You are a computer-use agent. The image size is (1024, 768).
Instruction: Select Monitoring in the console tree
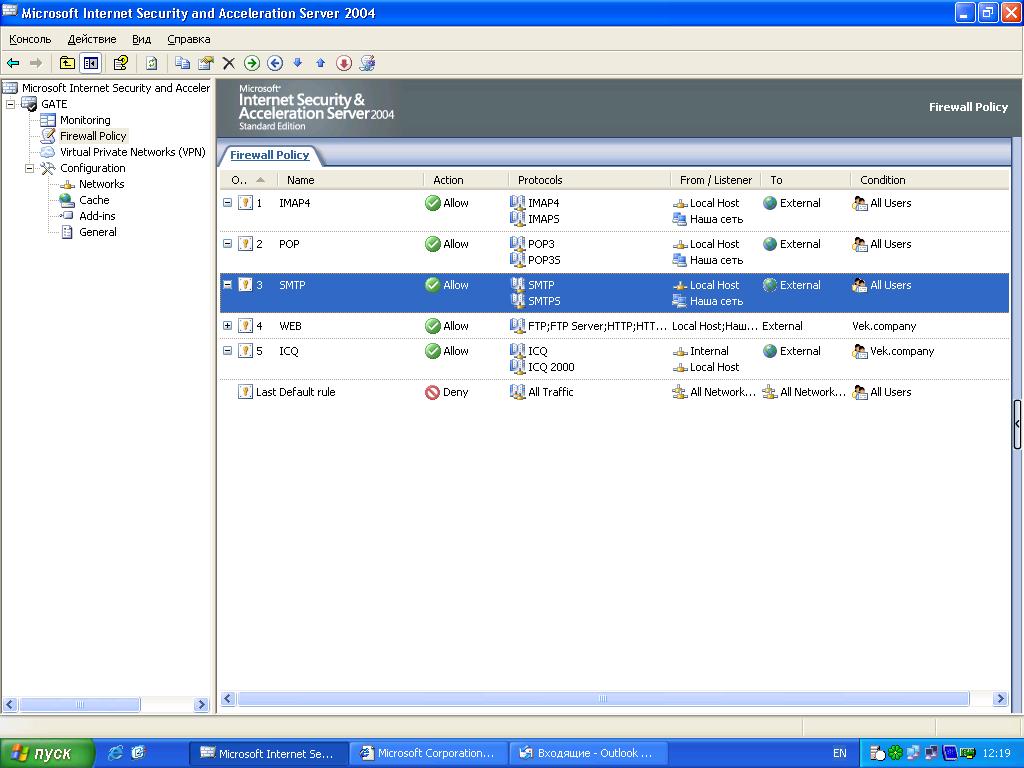85,120
